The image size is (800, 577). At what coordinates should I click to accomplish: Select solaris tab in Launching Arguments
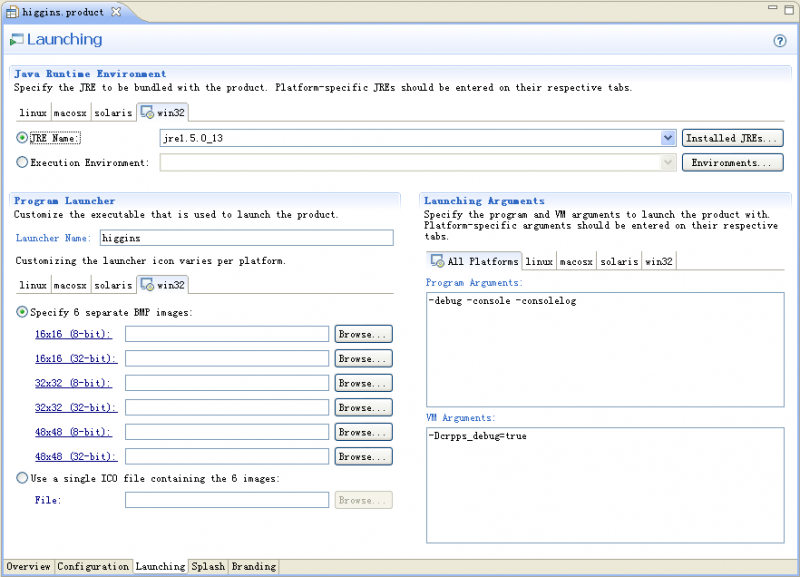coord(619,262)
